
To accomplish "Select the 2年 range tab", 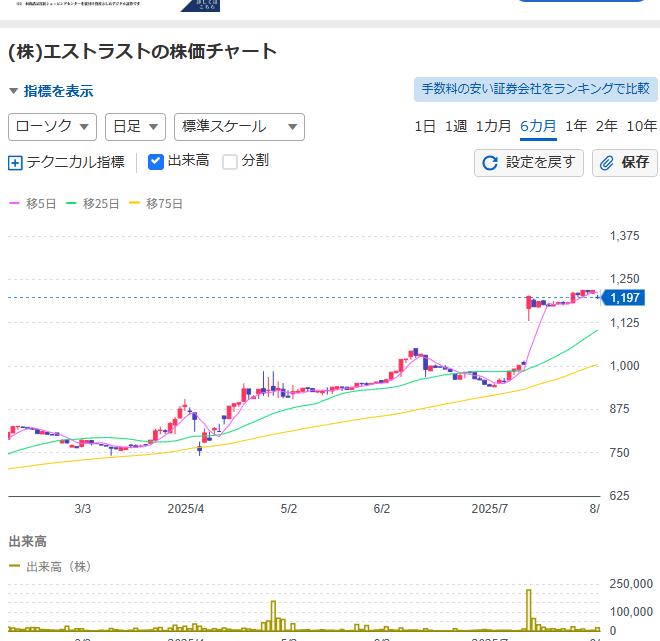I will 607,126.
